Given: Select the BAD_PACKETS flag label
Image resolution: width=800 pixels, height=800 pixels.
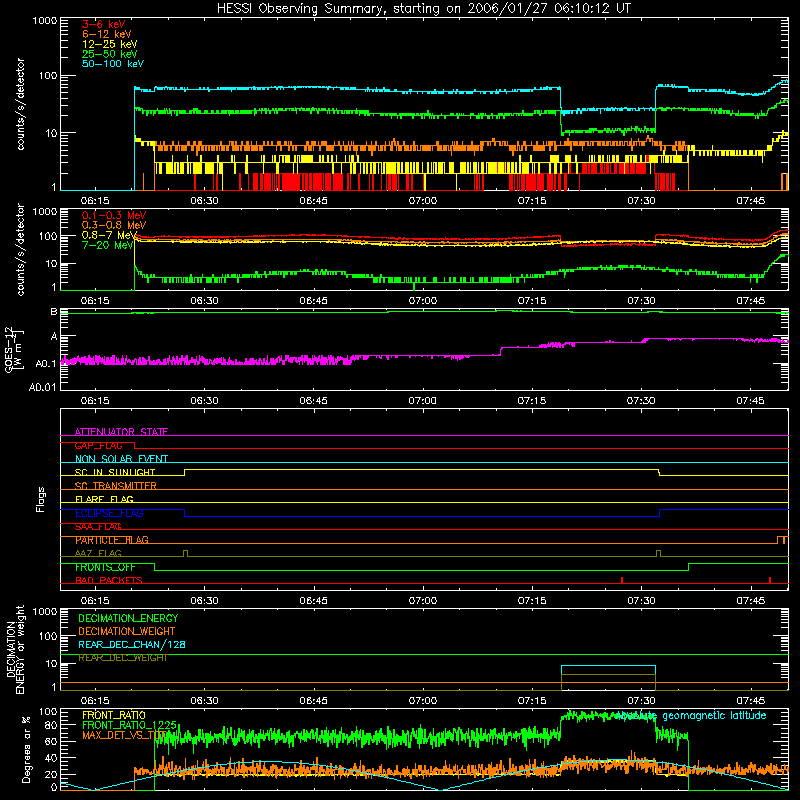Looking at the screenshot, I should coord(109,580).
